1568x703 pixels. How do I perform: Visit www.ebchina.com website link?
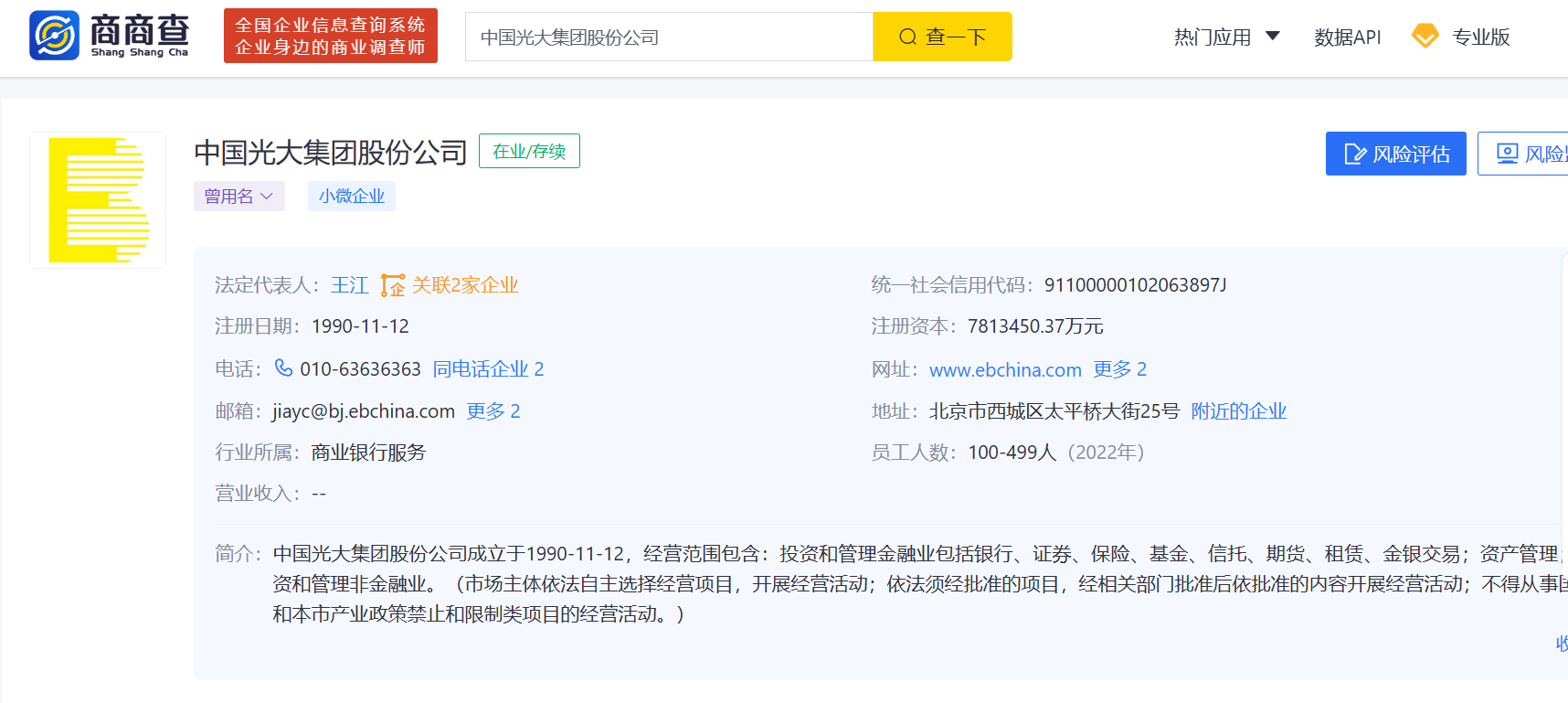coord(1005,370)
